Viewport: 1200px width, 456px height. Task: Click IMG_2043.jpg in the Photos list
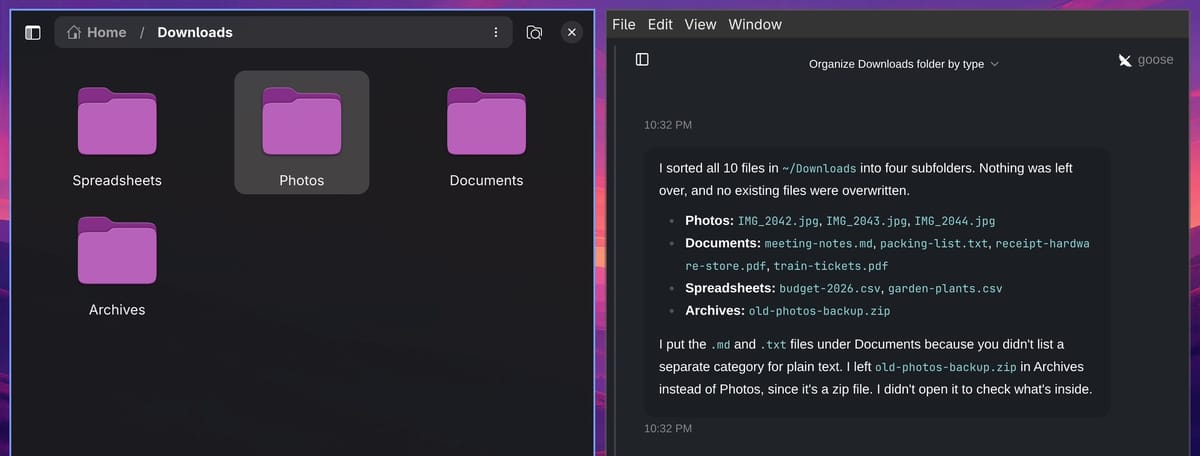pos(867,221)
